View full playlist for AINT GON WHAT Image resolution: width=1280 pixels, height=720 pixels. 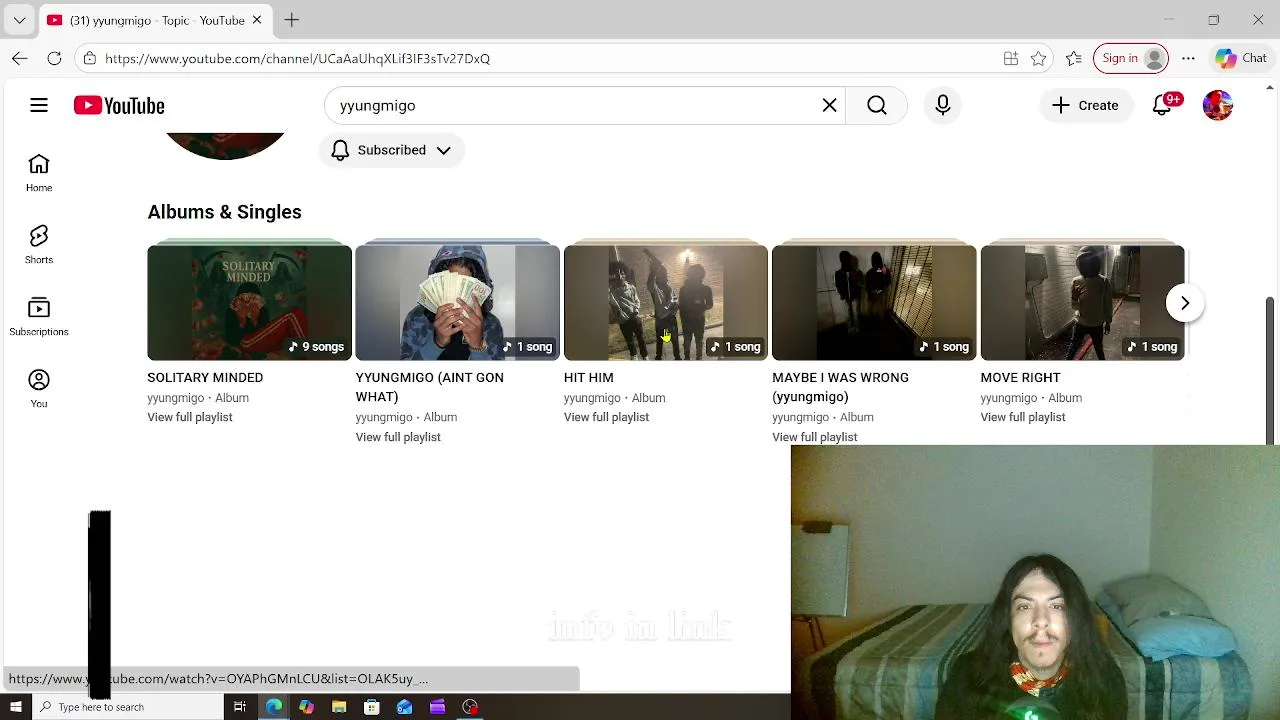point(398,437)
